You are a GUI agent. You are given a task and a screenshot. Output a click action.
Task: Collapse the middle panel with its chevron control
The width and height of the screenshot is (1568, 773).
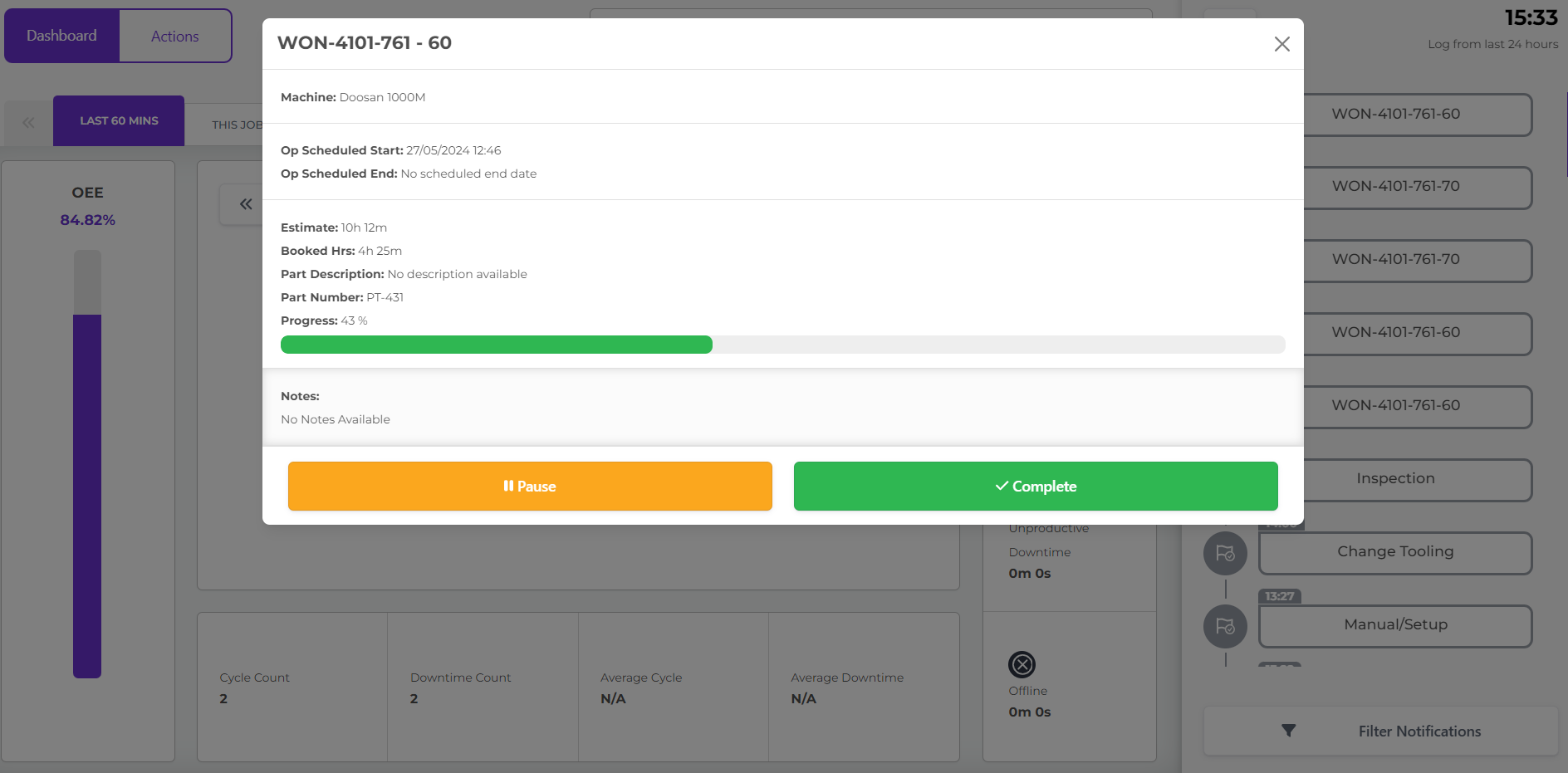[244, 203]
